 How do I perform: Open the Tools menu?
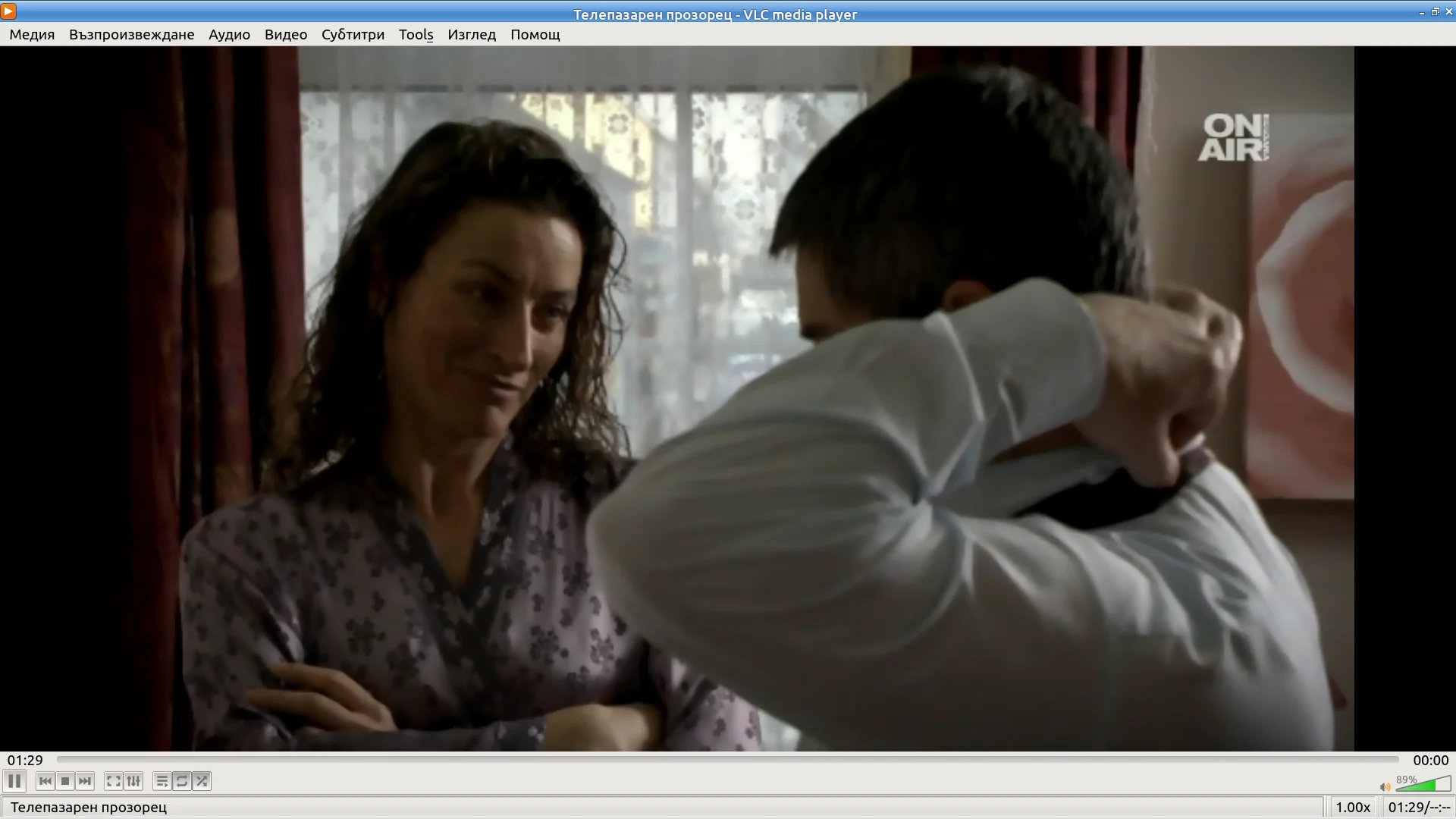click(416, 35)
